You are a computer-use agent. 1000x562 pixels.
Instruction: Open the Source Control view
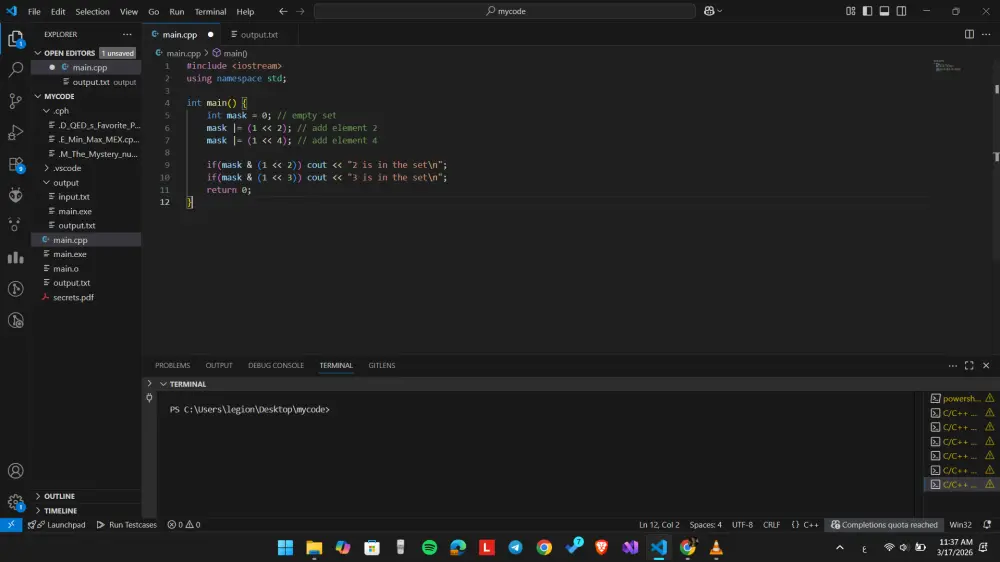[15, 101]
